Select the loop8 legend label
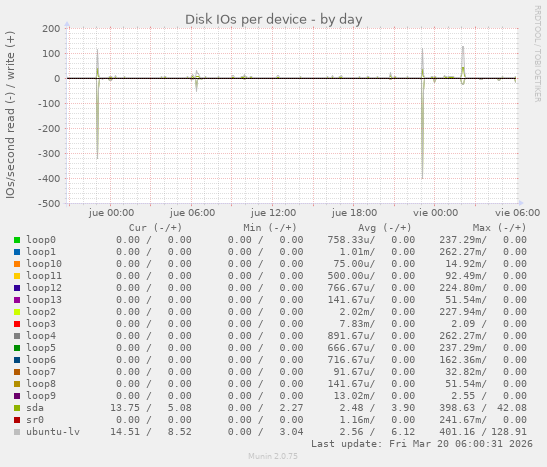 click(41, 384)
